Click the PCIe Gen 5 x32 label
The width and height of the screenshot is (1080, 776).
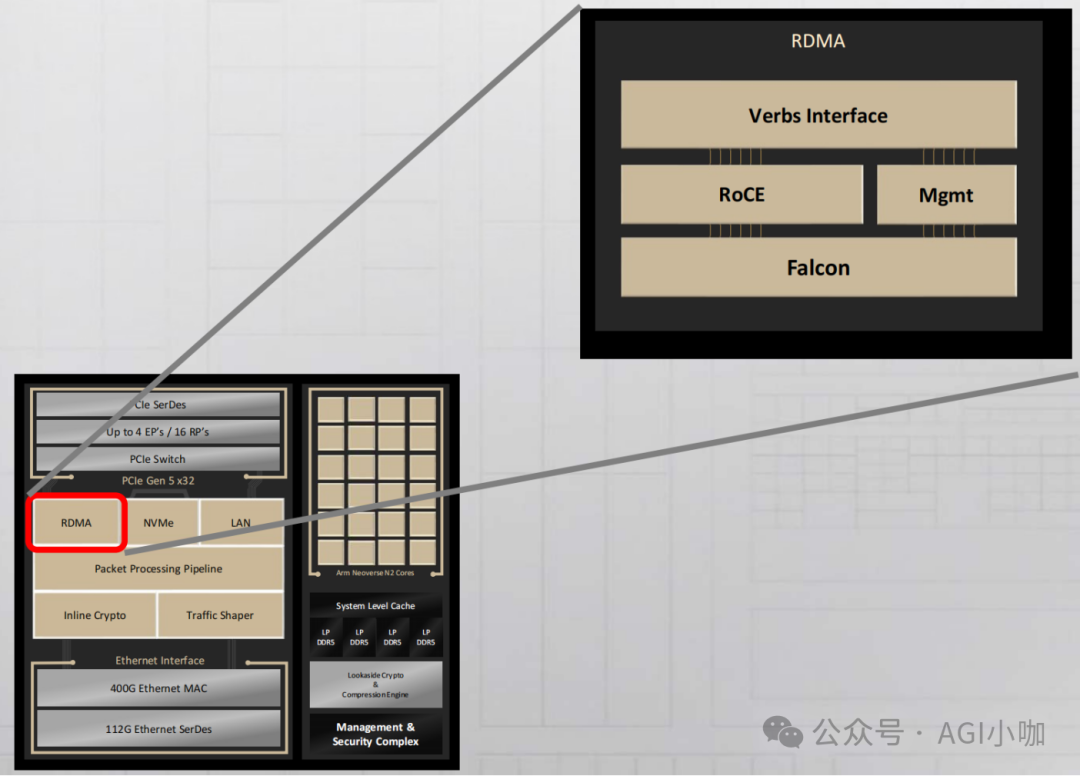coord(158,481)
